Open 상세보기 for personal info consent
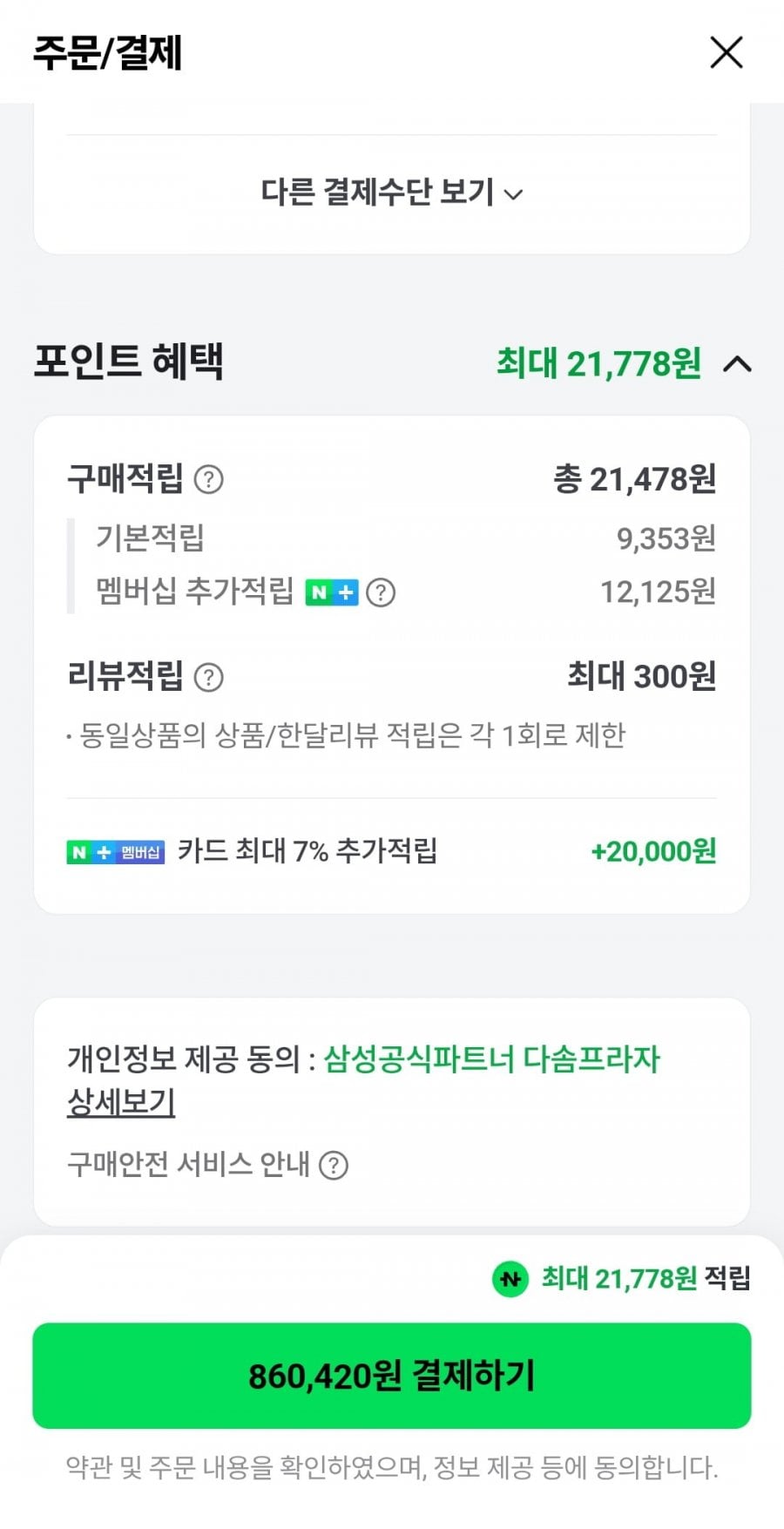The image size is (784, 1529). pos(121,1103)
